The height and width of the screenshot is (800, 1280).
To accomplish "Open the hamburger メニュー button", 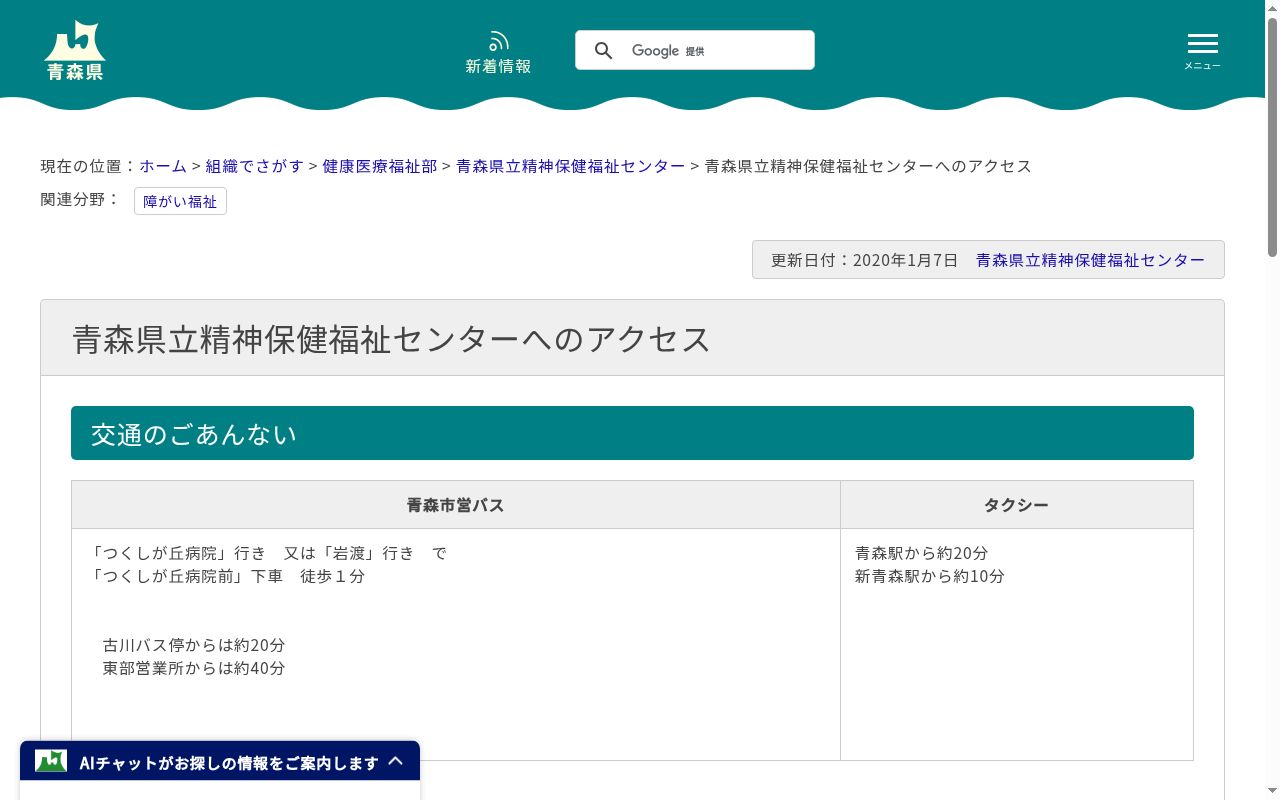I will 1202,51.
